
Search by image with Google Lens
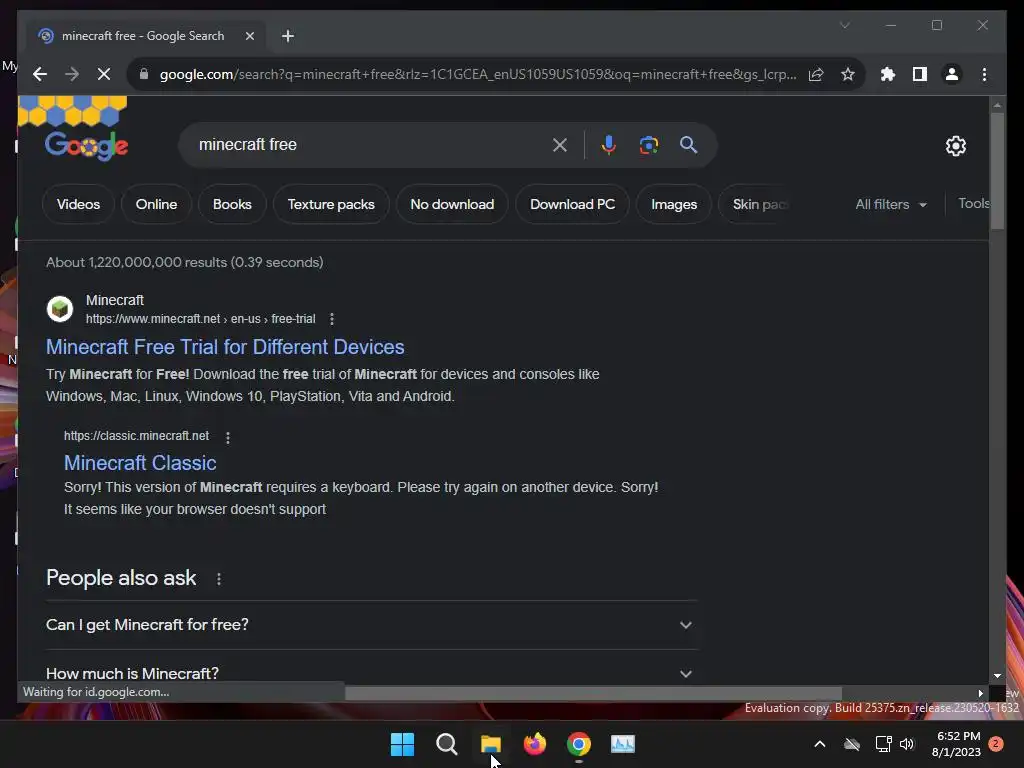coord(648,145)
